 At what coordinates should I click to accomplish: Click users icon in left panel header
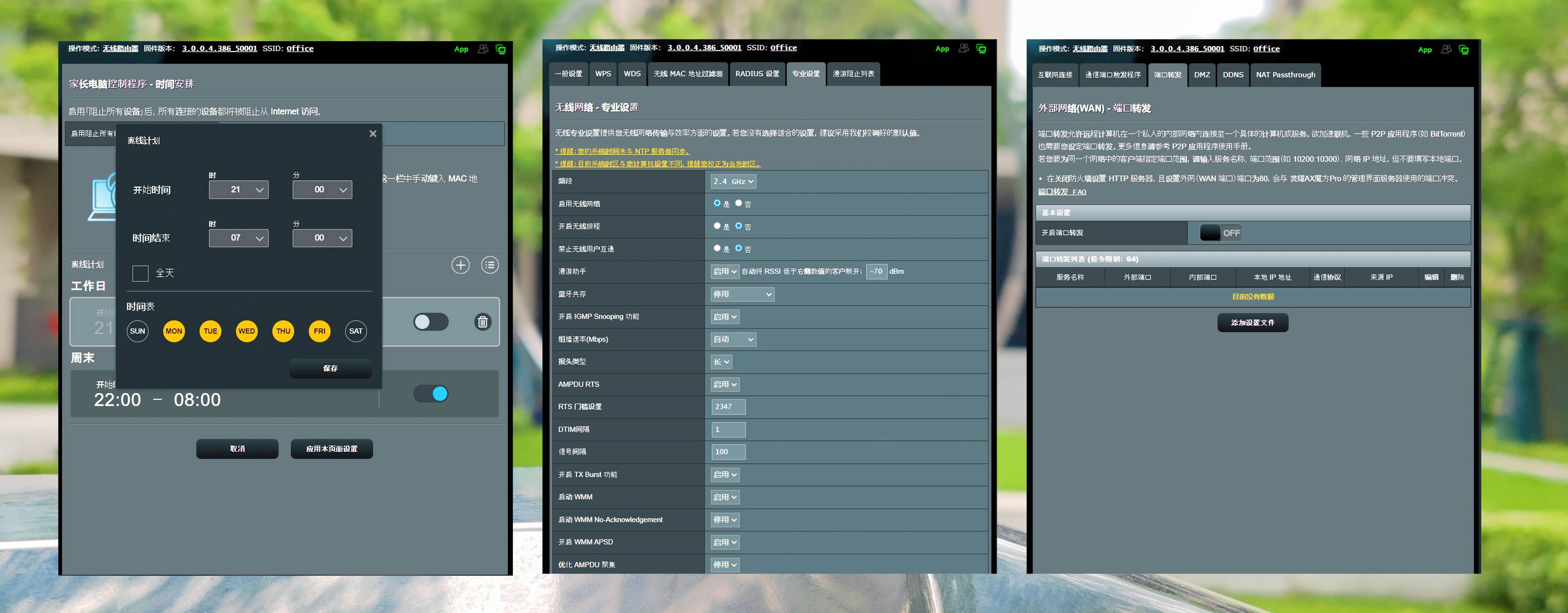(483, 49)
